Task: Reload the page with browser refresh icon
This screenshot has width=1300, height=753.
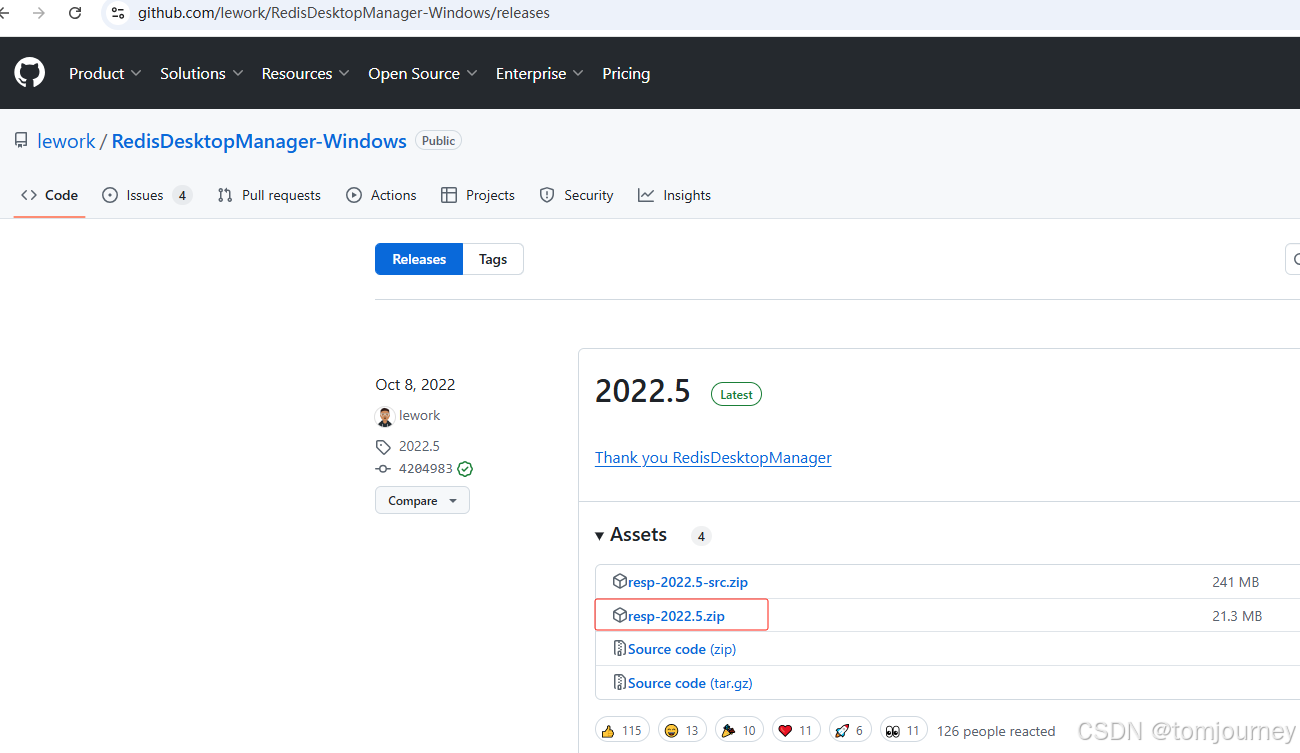Action: tap(75, 13)
